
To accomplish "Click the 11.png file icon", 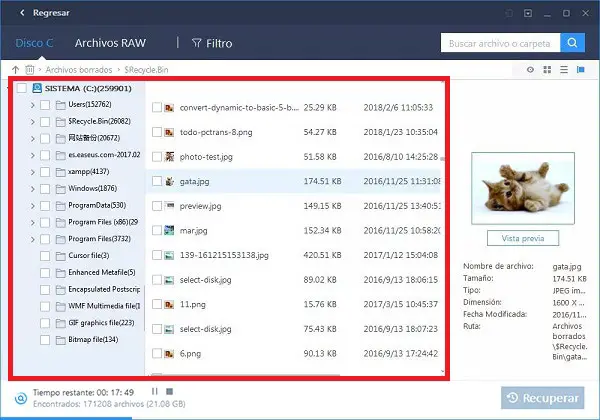I will (x=169, y=304).
